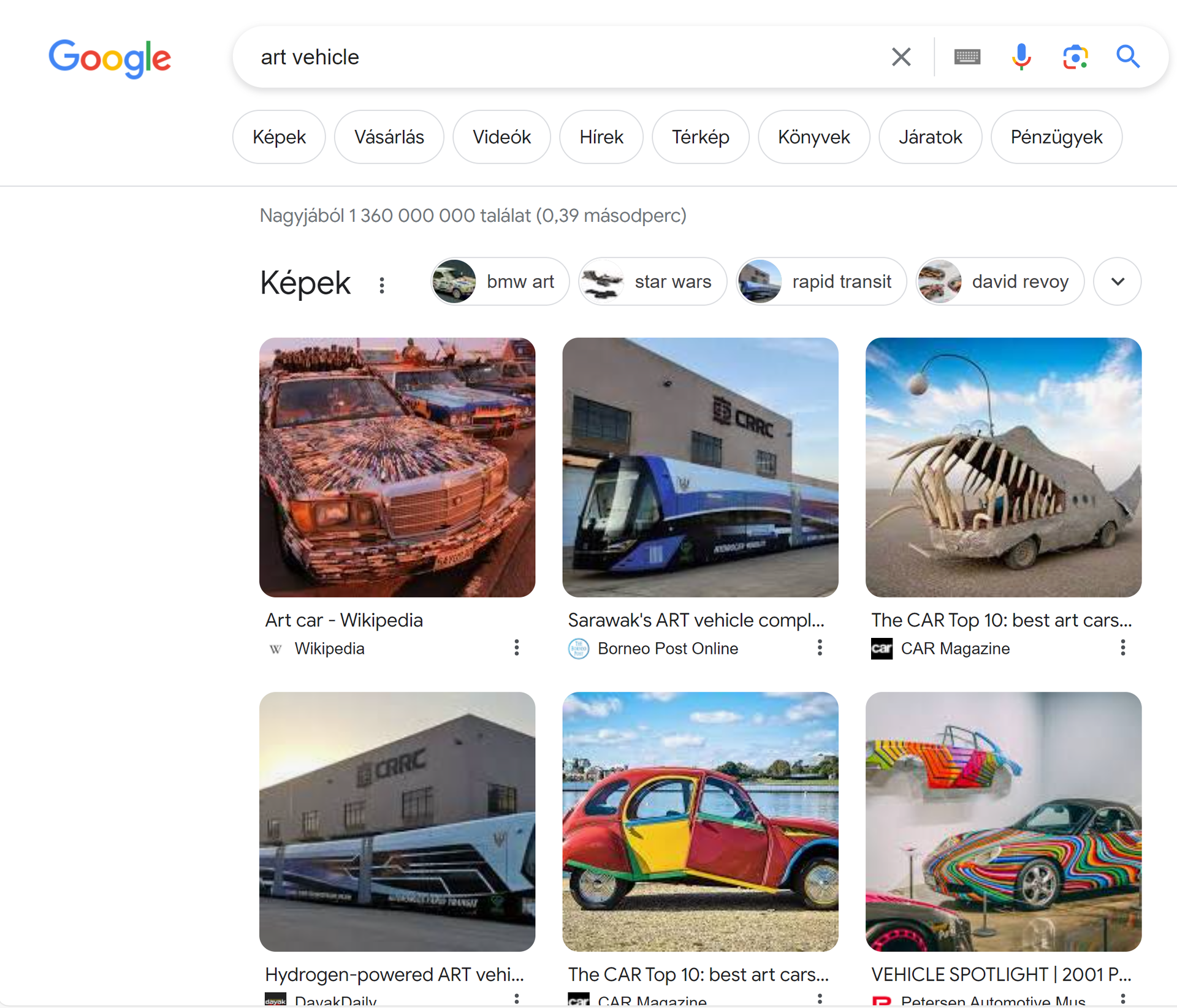Open more options for Borneo Post result
This screenshot has width=1177, height=1008.
click(820, 648)
